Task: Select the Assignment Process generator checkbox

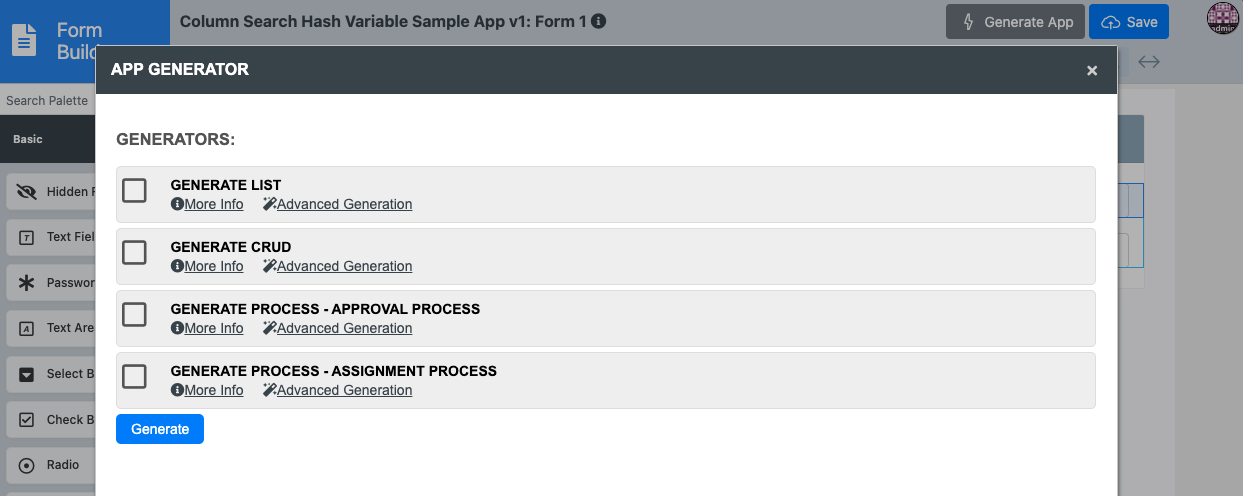Action: [x=134, y=377]
